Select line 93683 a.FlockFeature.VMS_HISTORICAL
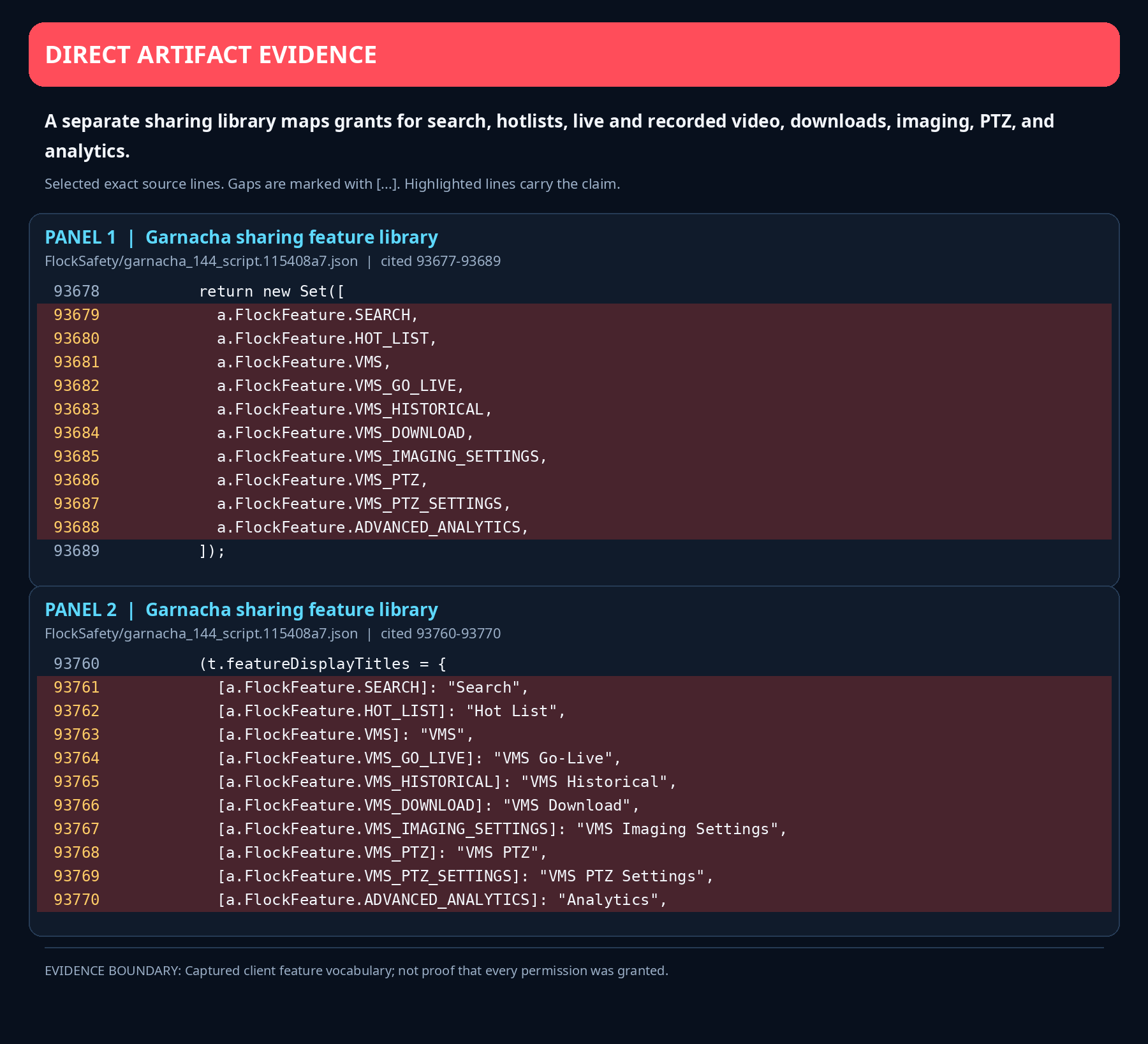Image resolution: width=1148 pixels, height=1044 pixels. coord(574,409)
